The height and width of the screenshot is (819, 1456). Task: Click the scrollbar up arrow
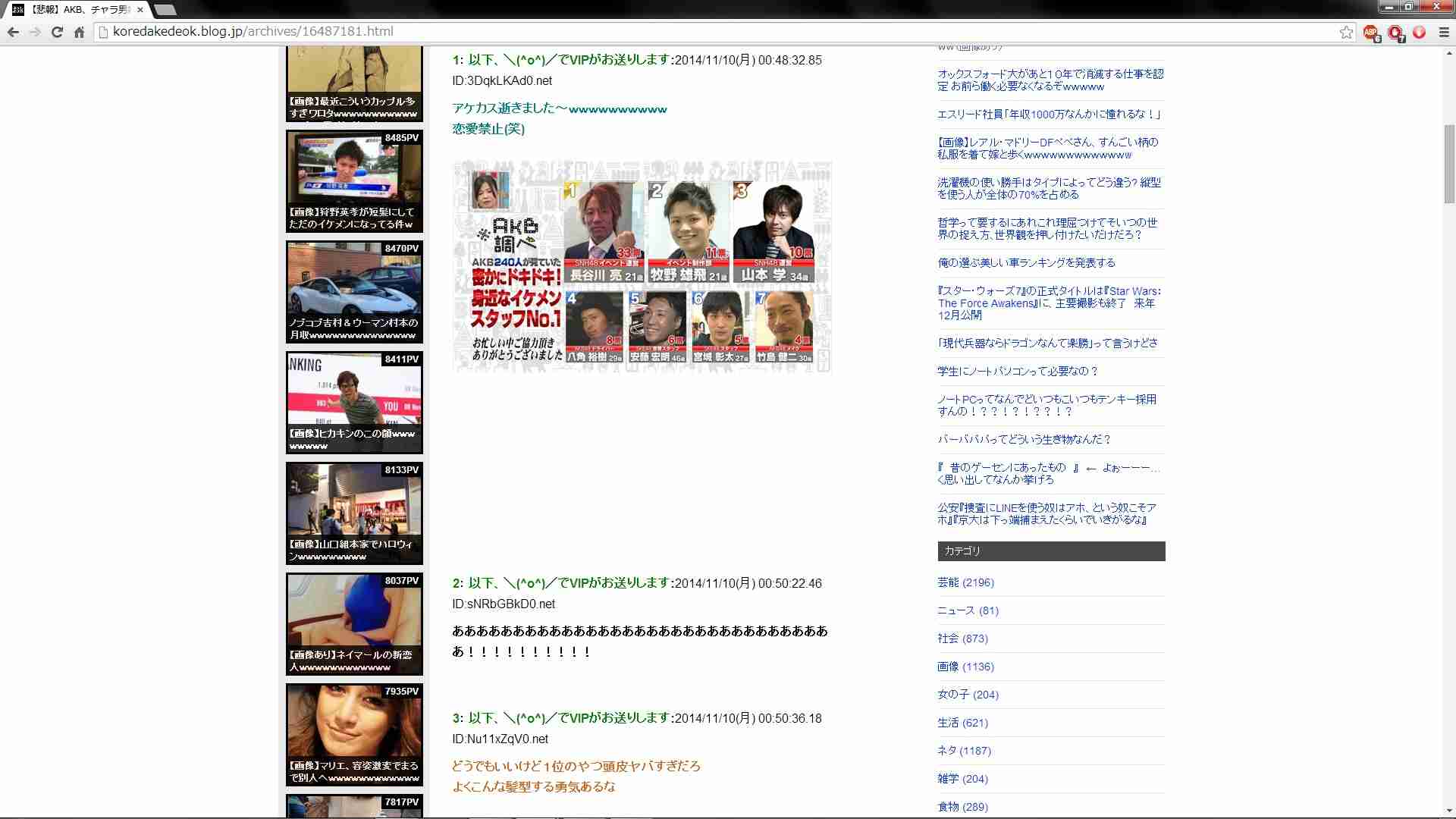[1449, 52]
